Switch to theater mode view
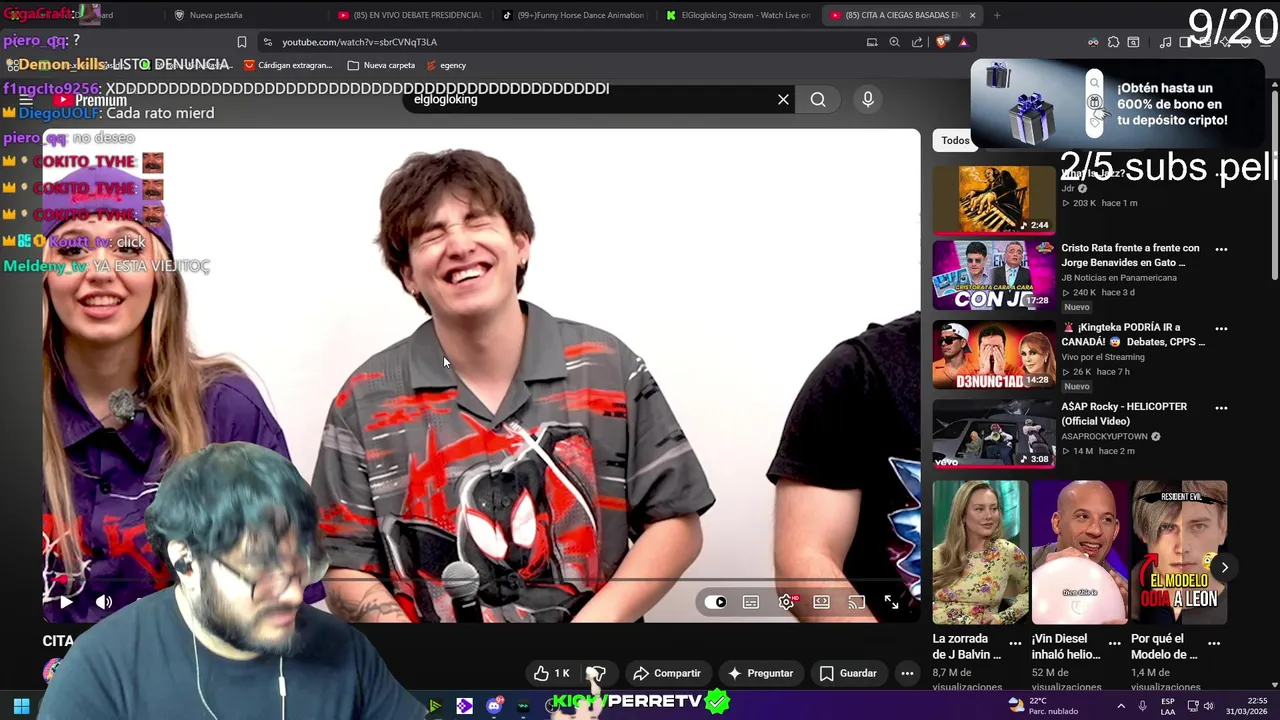 [x=821, y=602]
